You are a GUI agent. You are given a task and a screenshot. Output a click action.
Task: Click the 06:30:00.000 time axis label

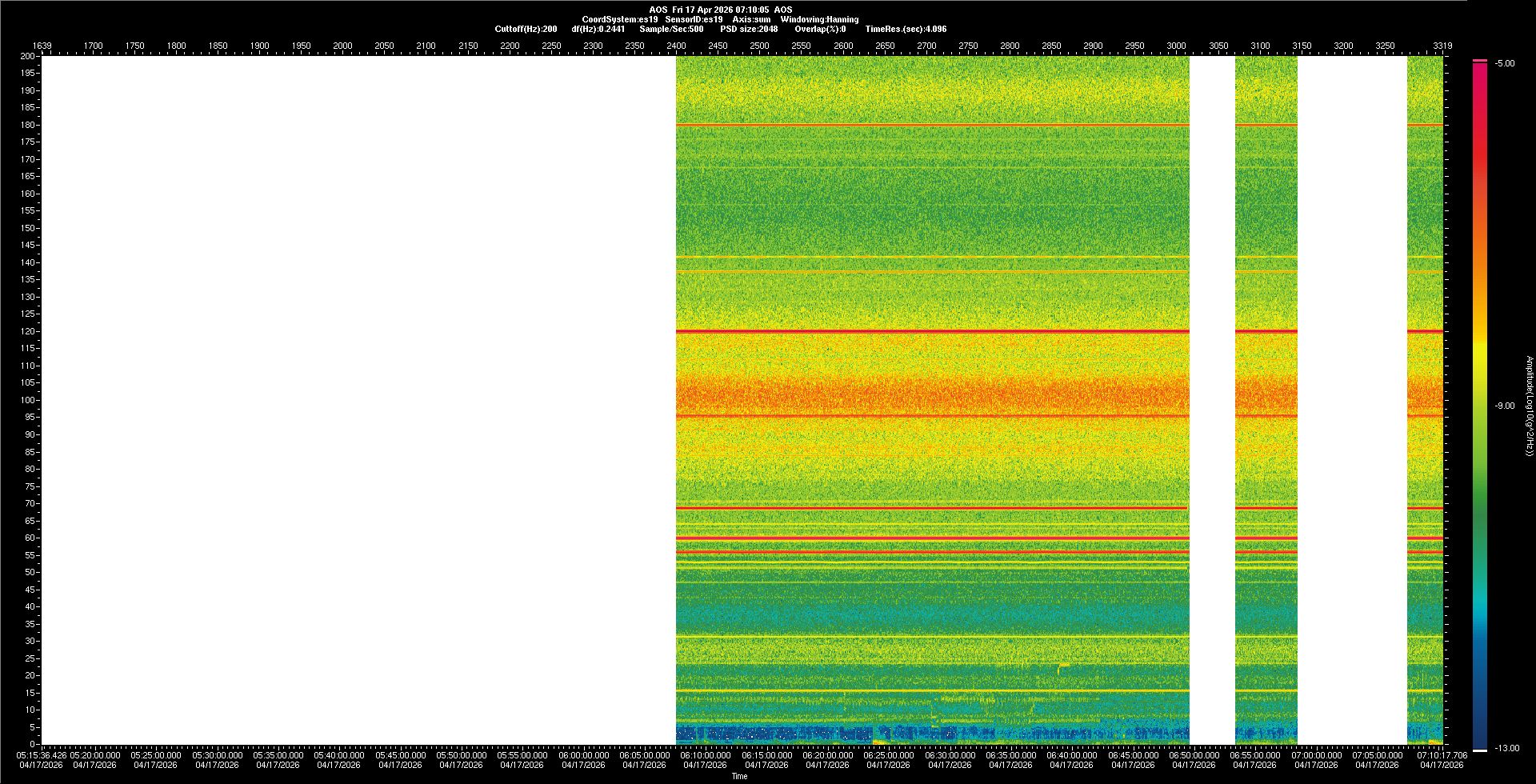coord(950,755)
